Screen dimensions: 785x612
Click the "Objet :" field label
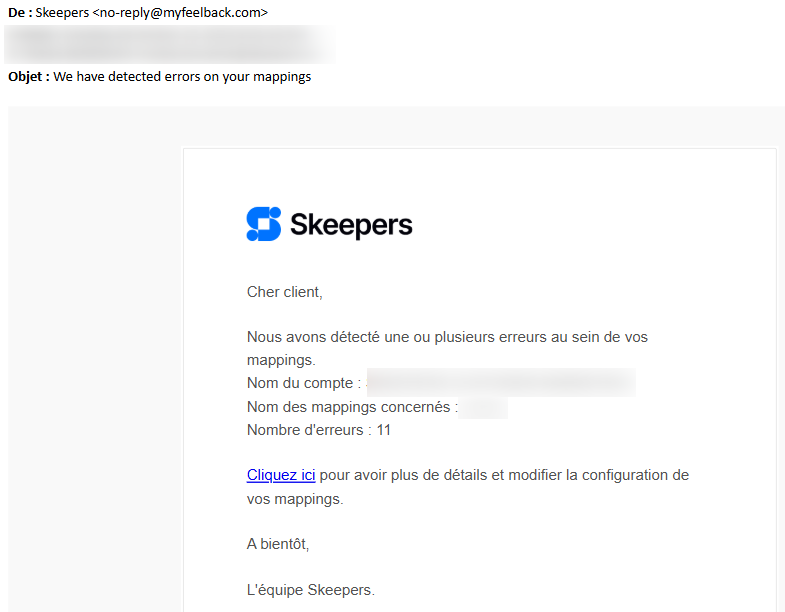pos(28,76)
